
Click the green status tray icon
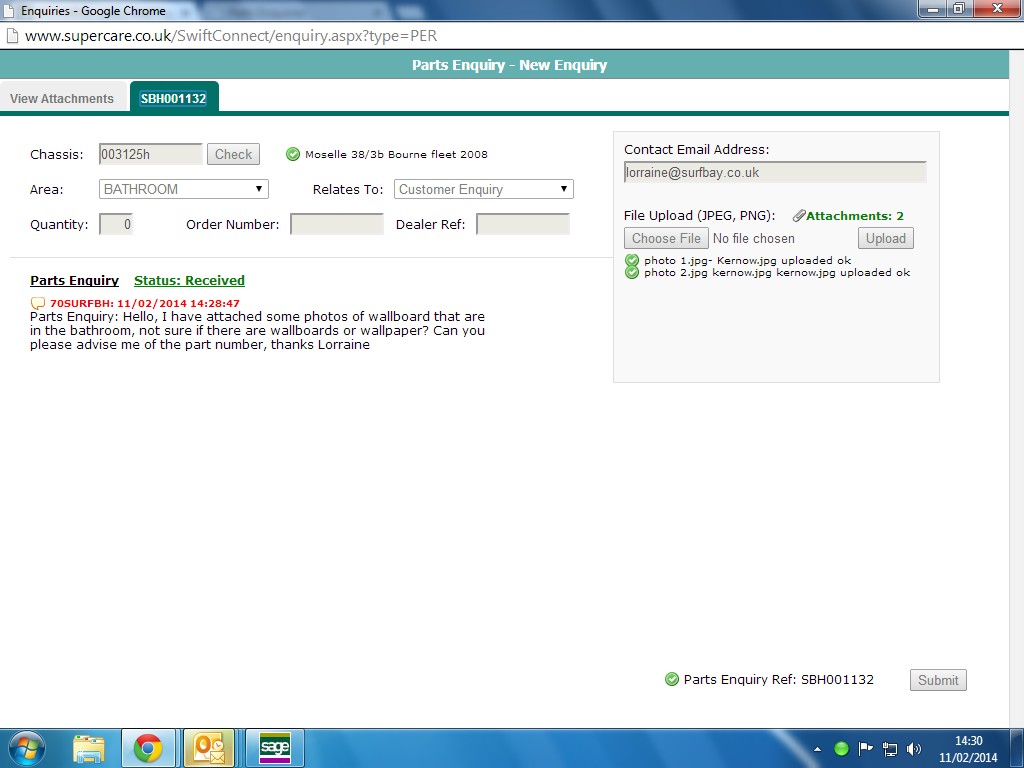[x=841, y=749]
